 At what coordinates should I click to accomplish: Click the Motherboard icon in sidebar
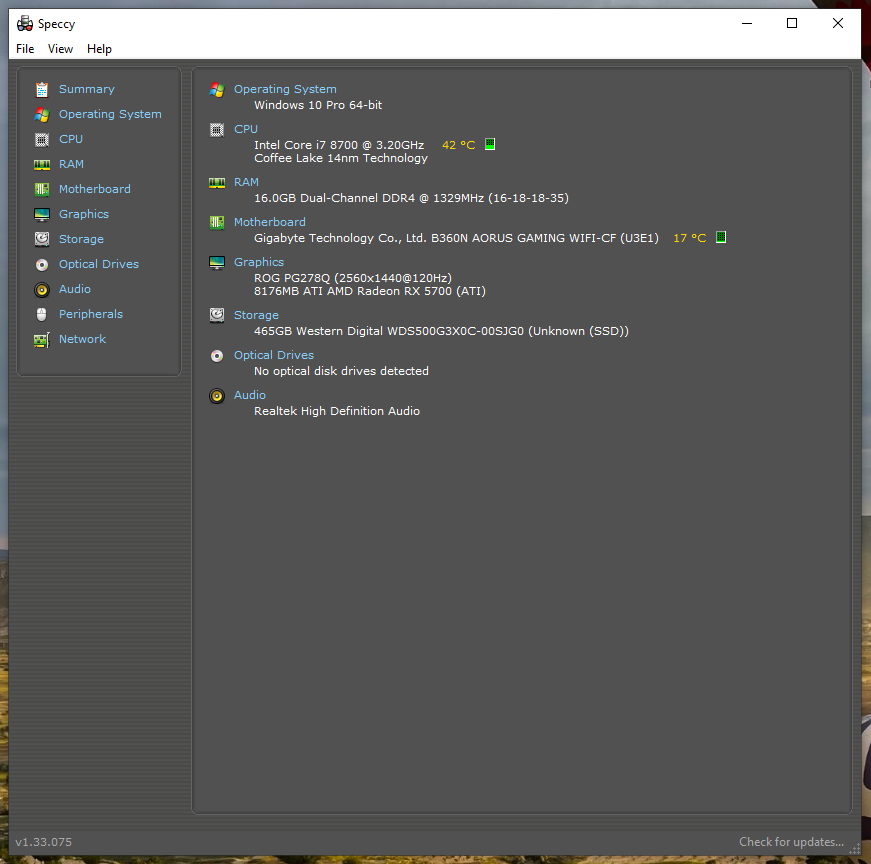click(x=41, y=189)
